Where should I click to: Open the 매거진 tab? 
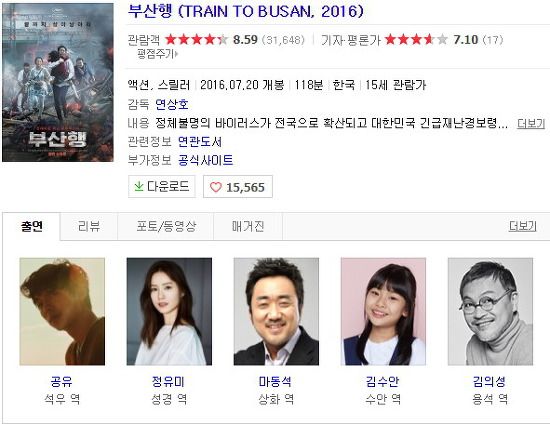point(248,226)
